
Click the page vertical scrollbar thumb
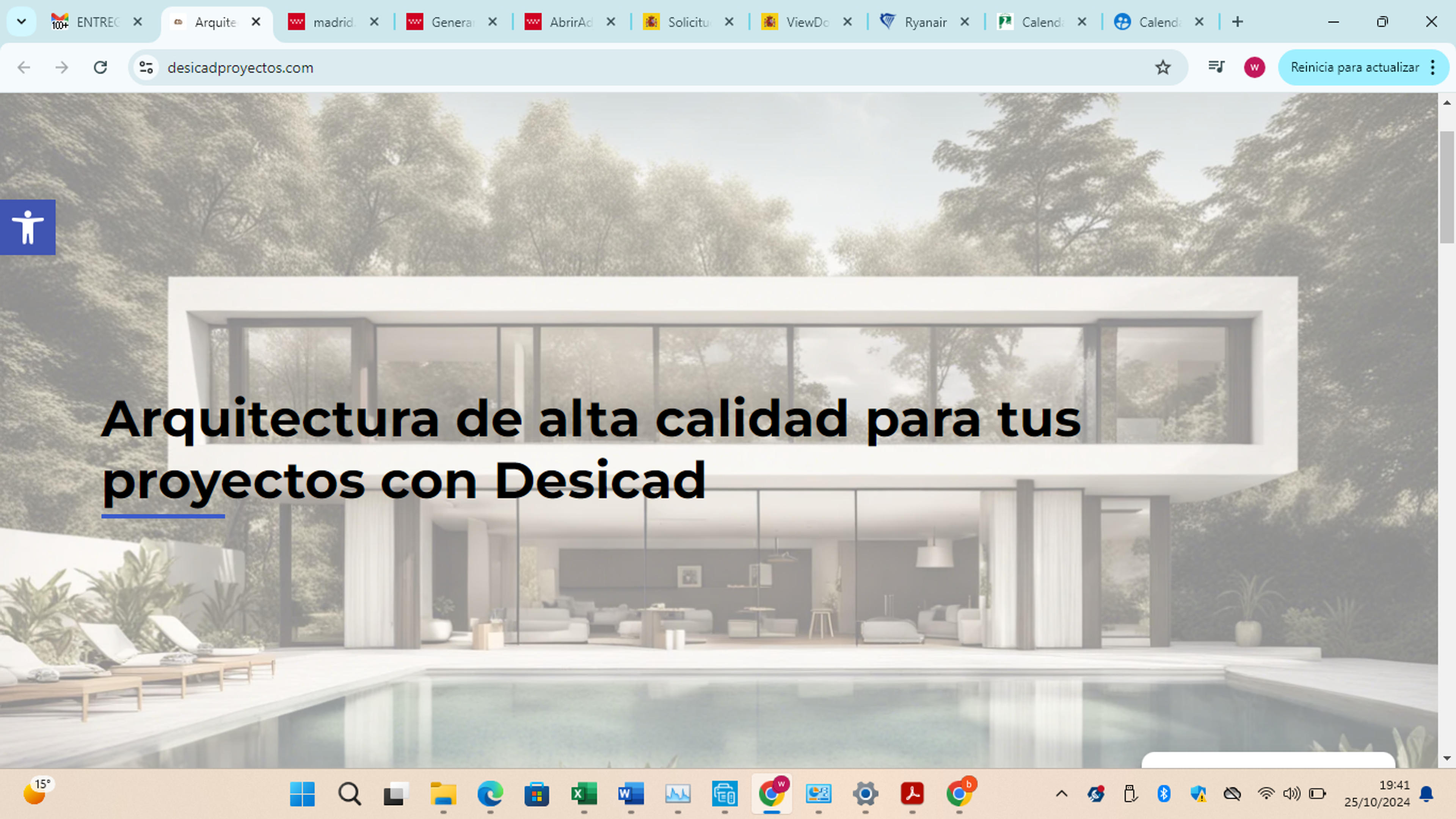pyautogui.click(x=1447, y=187)
